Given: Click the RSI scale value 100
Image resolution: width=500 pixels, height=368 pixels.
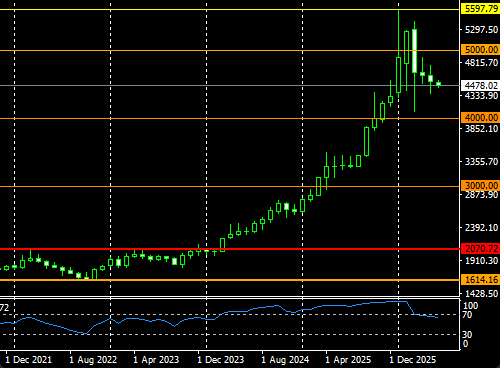Looking at the screenshot, I should (x=471, y=306).
